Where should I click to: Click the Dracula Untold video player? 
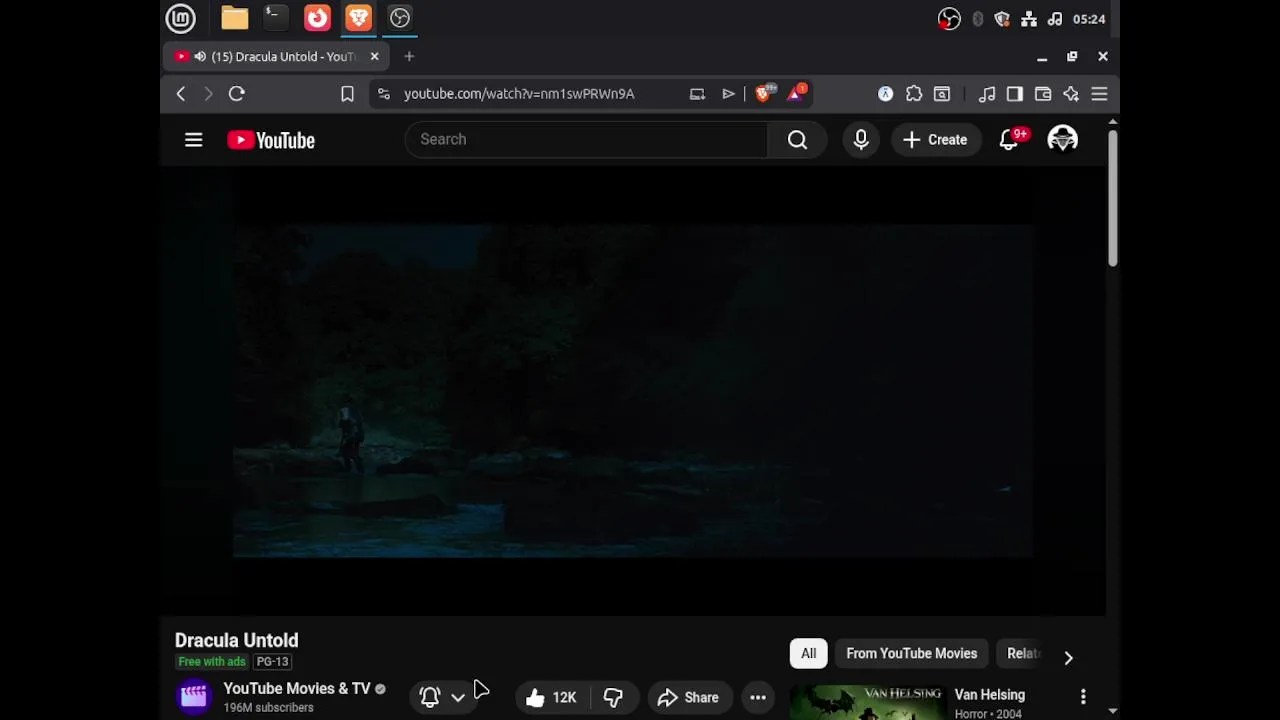tap(633, 390)
